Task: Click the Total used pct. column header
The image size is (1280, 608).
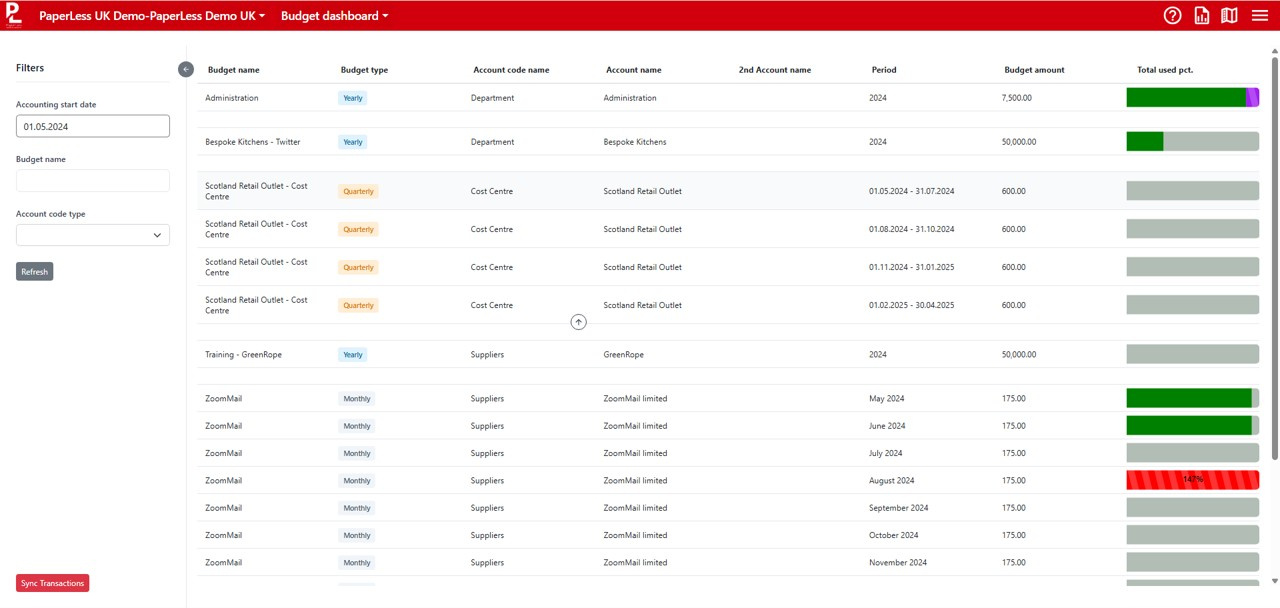Action: click(1165, 70)
